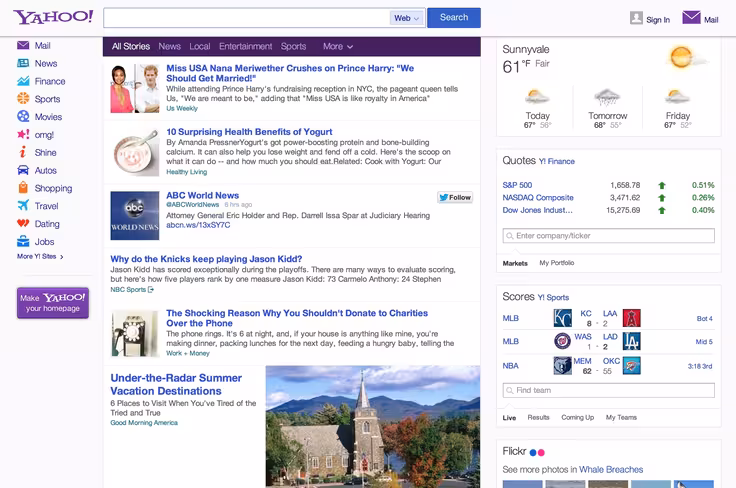Viewport: 736px width, 488px height.
Task: Click Tomorrow's rain cloud forecast icon
Action: point(607,98)
